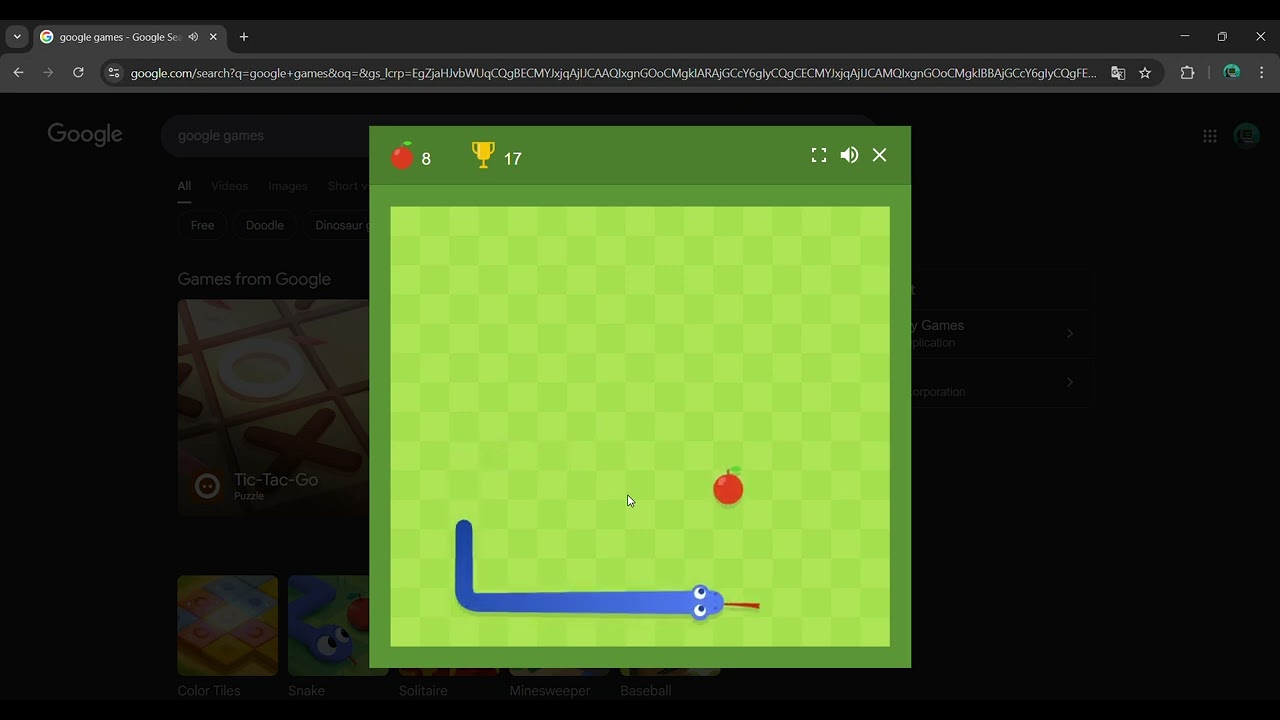Go back to the previous page
The width and height of the screenshot is (1280, 720).
pos(18,73)
